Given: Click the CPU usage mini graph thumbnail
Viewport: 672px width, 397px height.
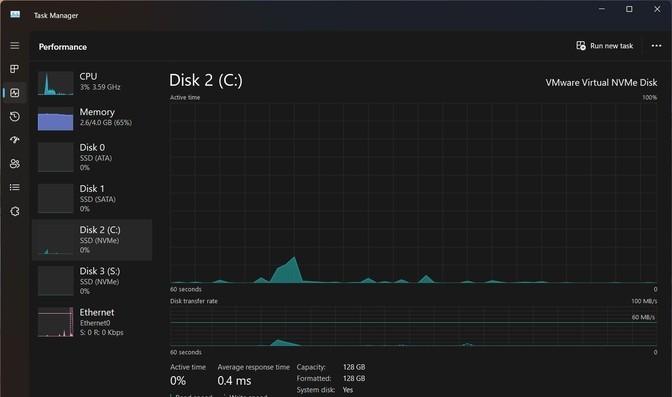Looking at the screenshot, I should click(55, 83).
